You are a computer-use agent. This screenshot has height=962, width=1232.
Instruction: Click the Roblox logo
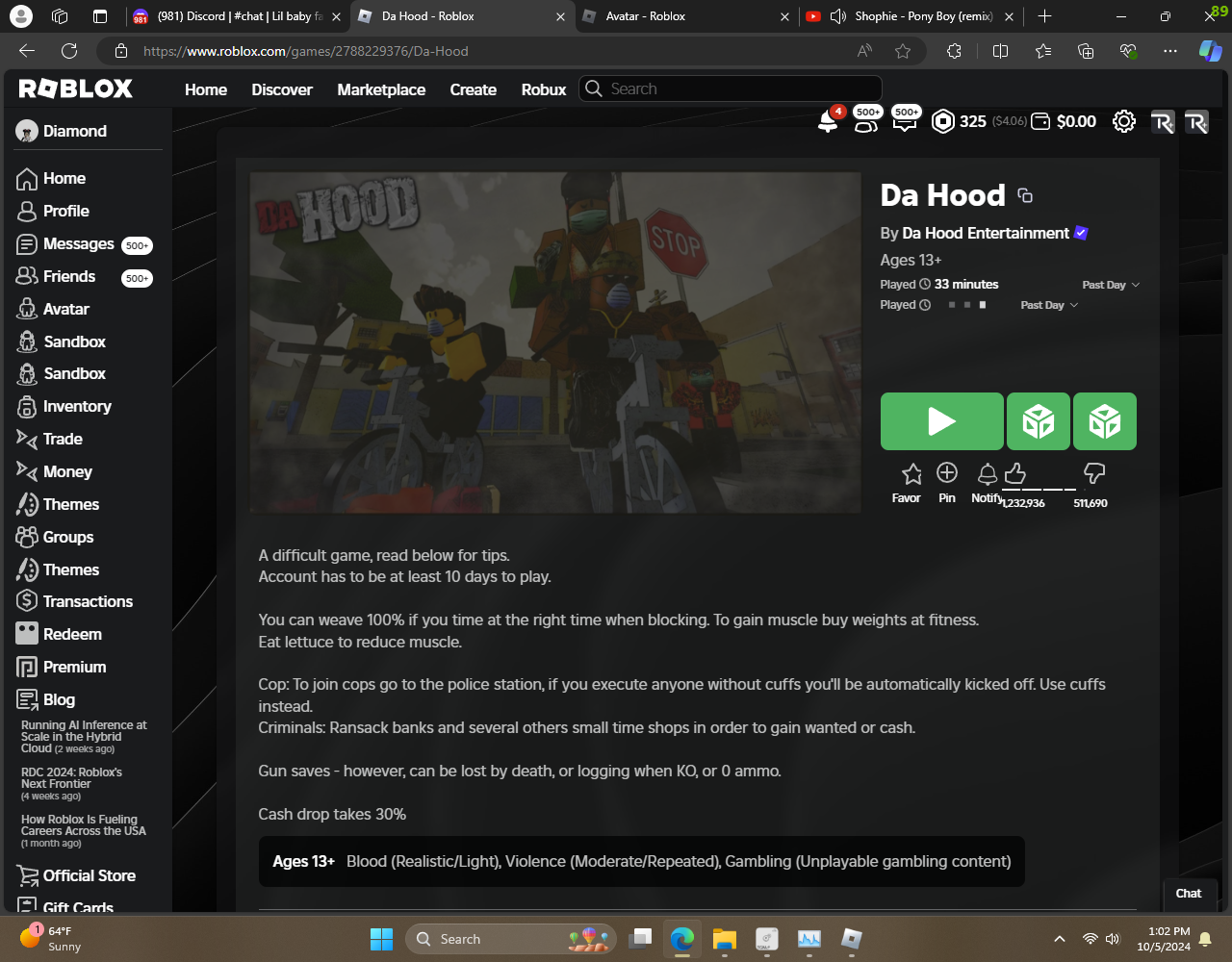(x=76, y=89)
